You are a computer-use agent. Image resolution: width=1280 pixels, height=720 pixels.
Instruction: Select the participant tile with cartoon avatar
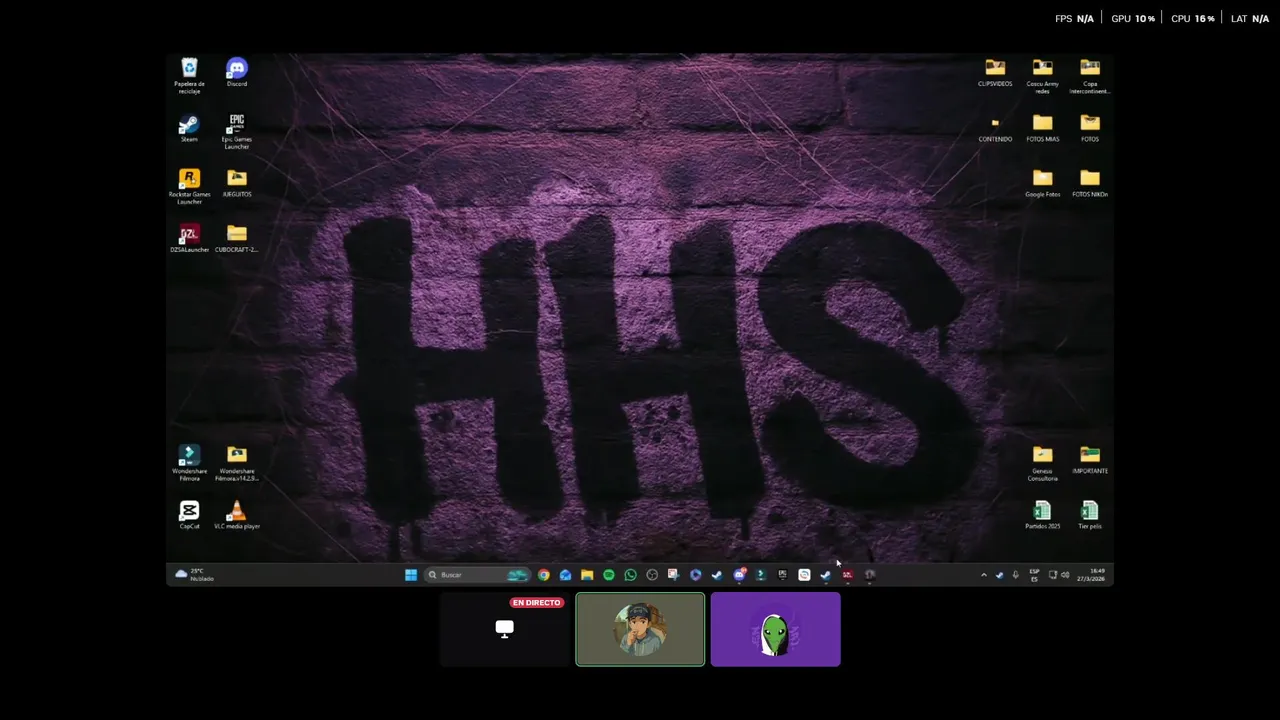tap(640, 629)
